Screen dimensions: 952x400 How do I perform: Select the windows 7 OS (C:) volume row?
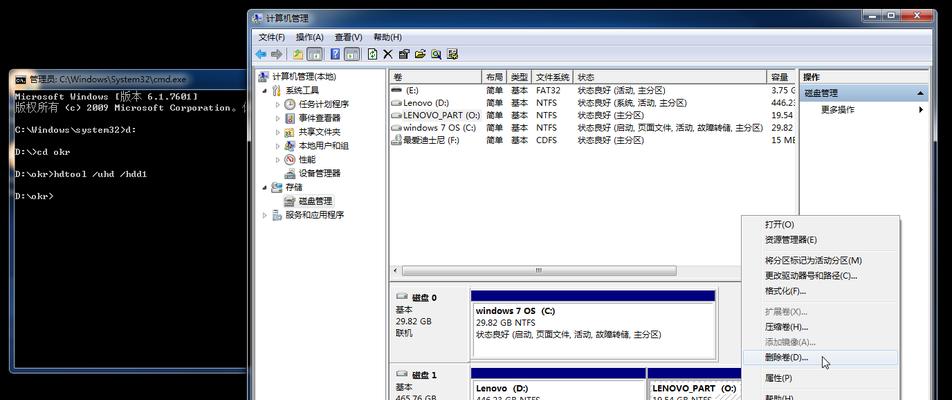592,128
